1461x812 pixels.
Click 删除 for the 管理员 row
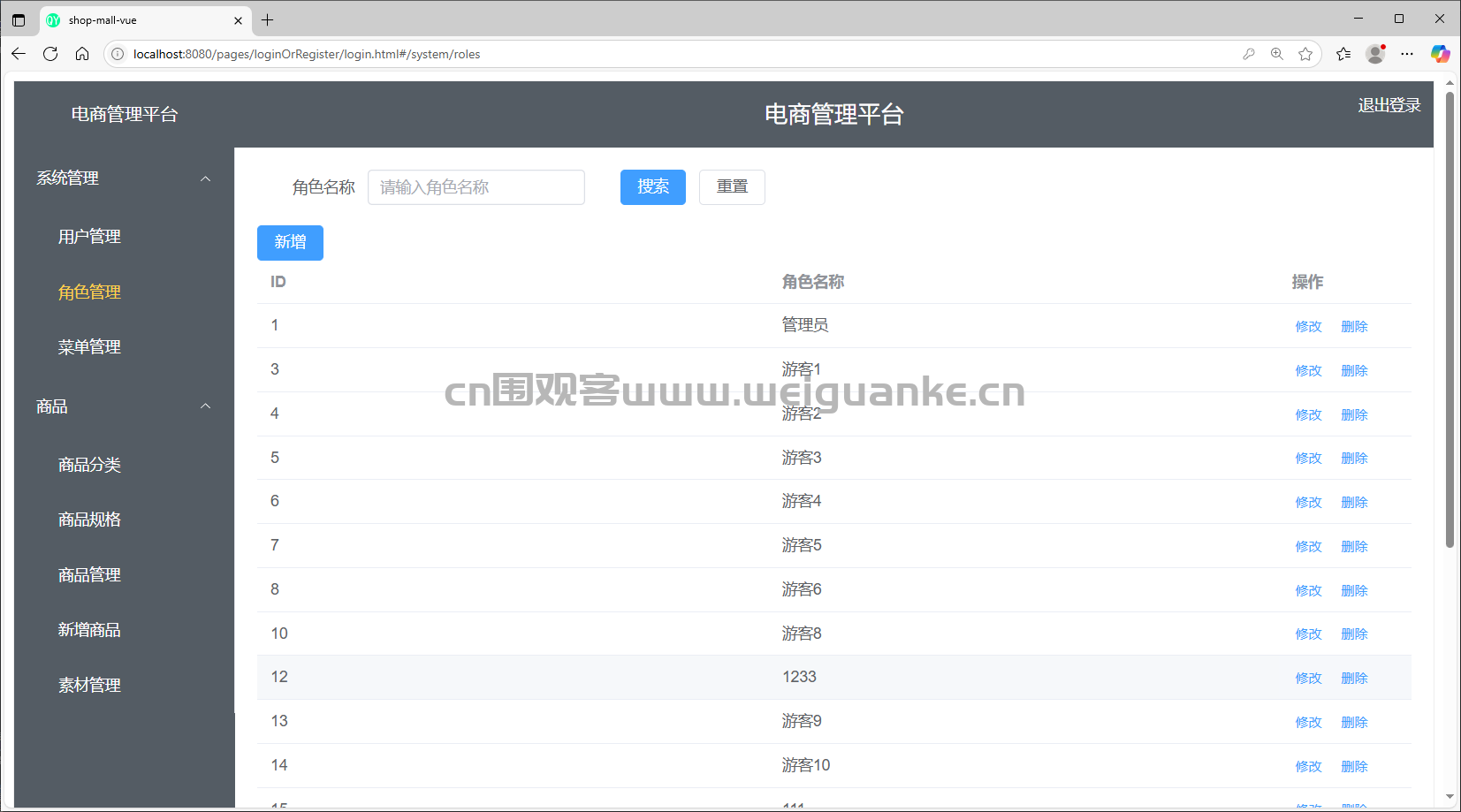[x=1354, y=327]
